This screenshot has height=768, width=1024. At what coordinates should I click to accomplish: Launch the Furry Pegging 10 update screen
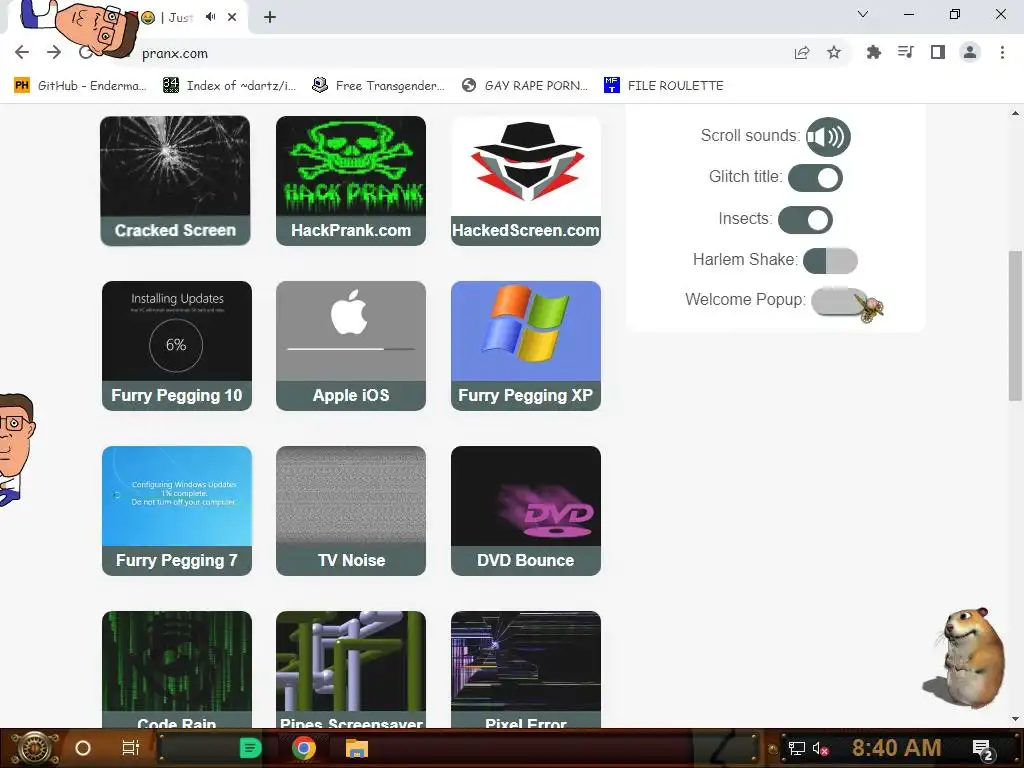pyautogui.click(x=176, y=345)
